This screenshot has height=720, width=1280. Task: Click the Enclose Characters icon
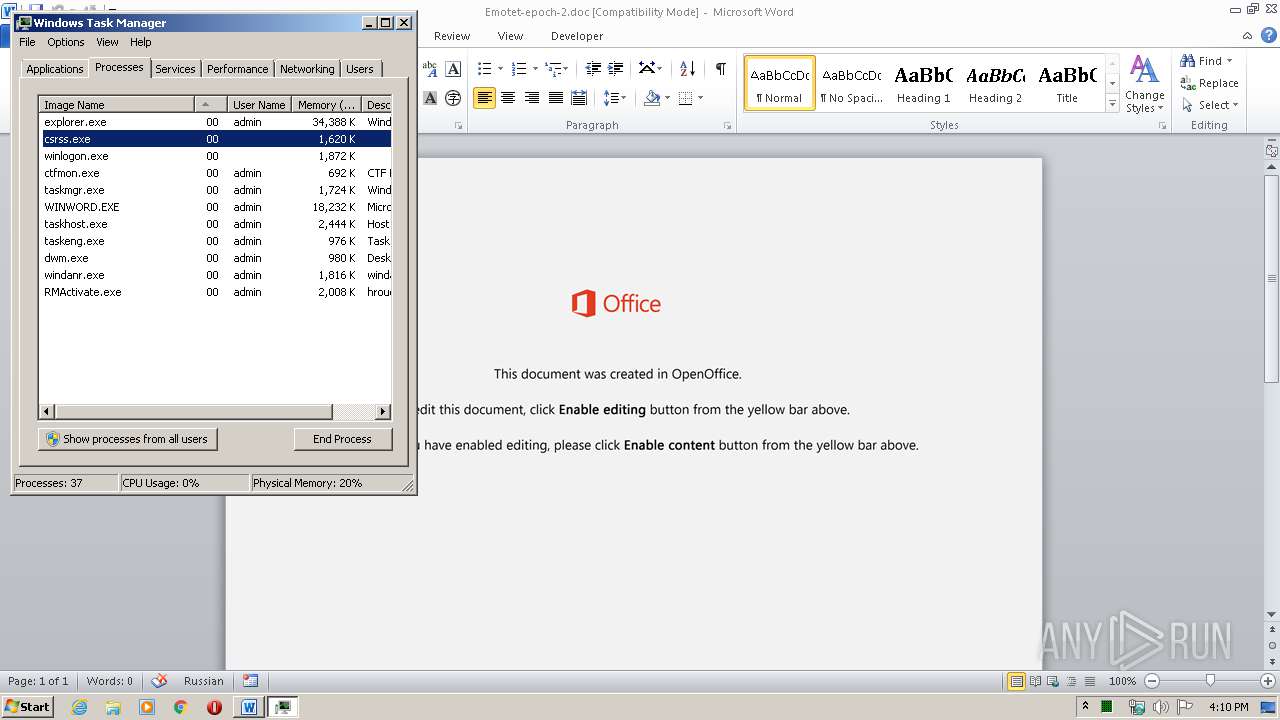[x=453, y=97]
